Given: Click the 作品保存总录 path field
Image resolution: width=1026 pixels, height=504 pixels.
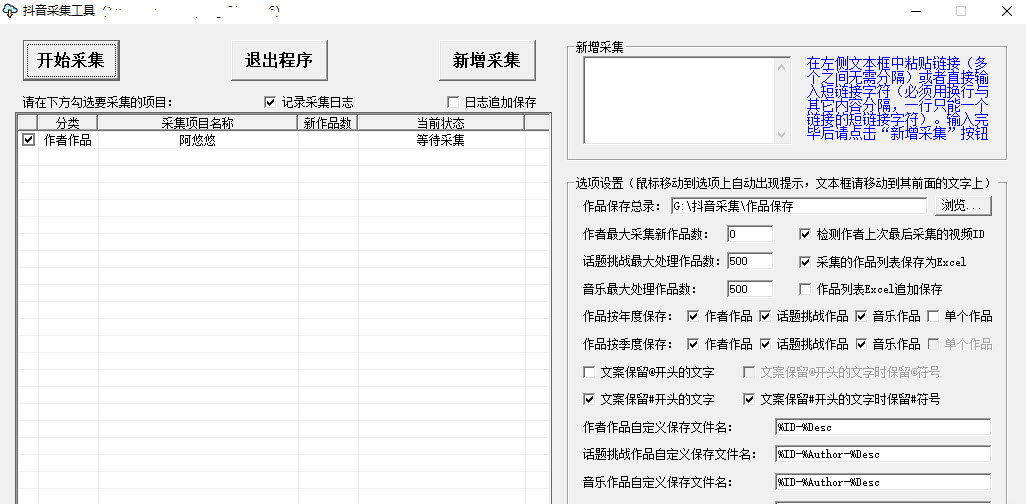Looking at the screenshot, I should click(798, 206).
